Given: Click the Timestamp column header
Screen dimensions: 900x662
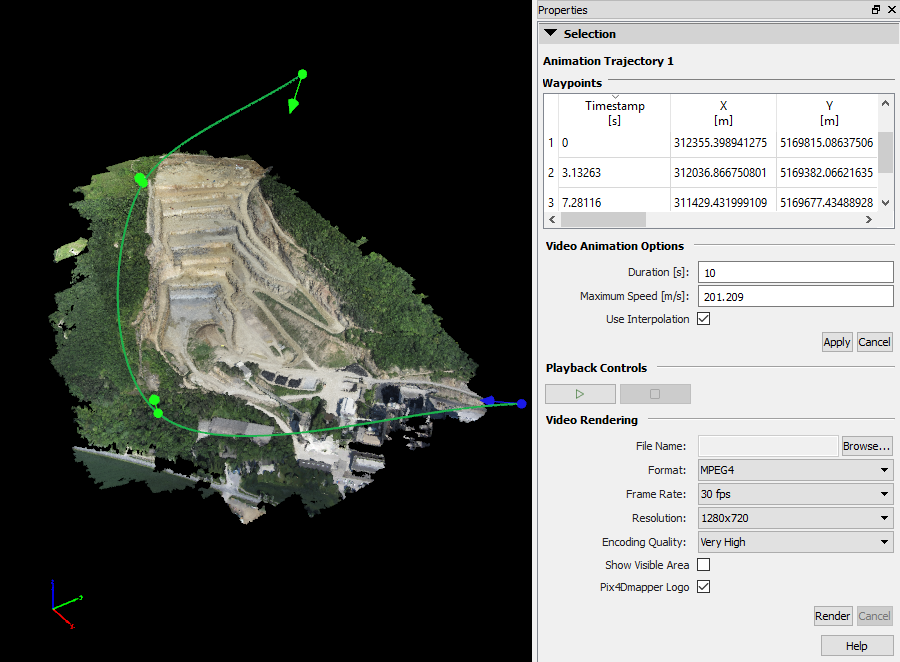Looking at the screenshot, I should (614, 112).
